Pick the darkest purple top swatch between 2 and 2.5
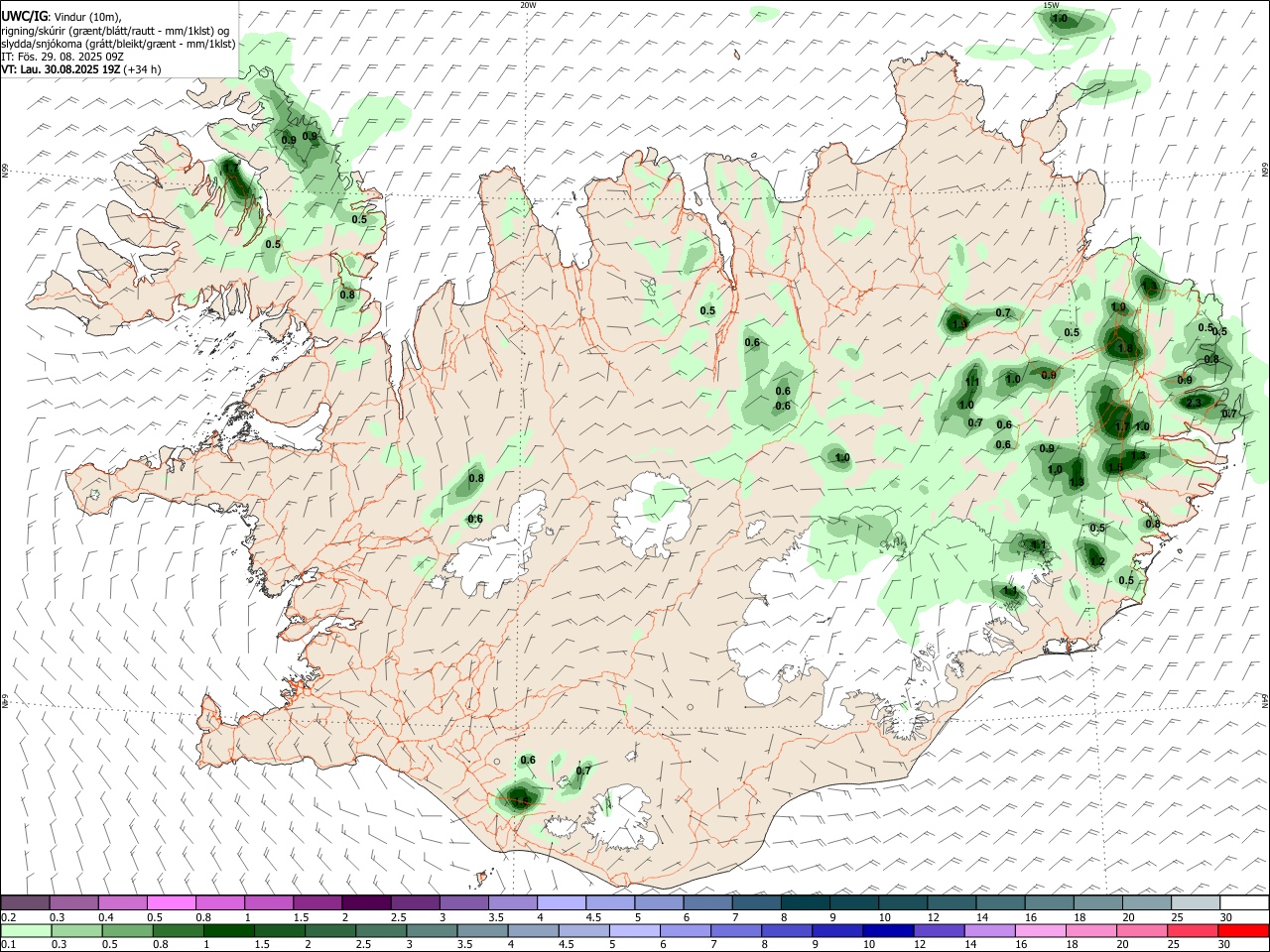This screenshot has height=952, width=1270. tap(366, 902)
